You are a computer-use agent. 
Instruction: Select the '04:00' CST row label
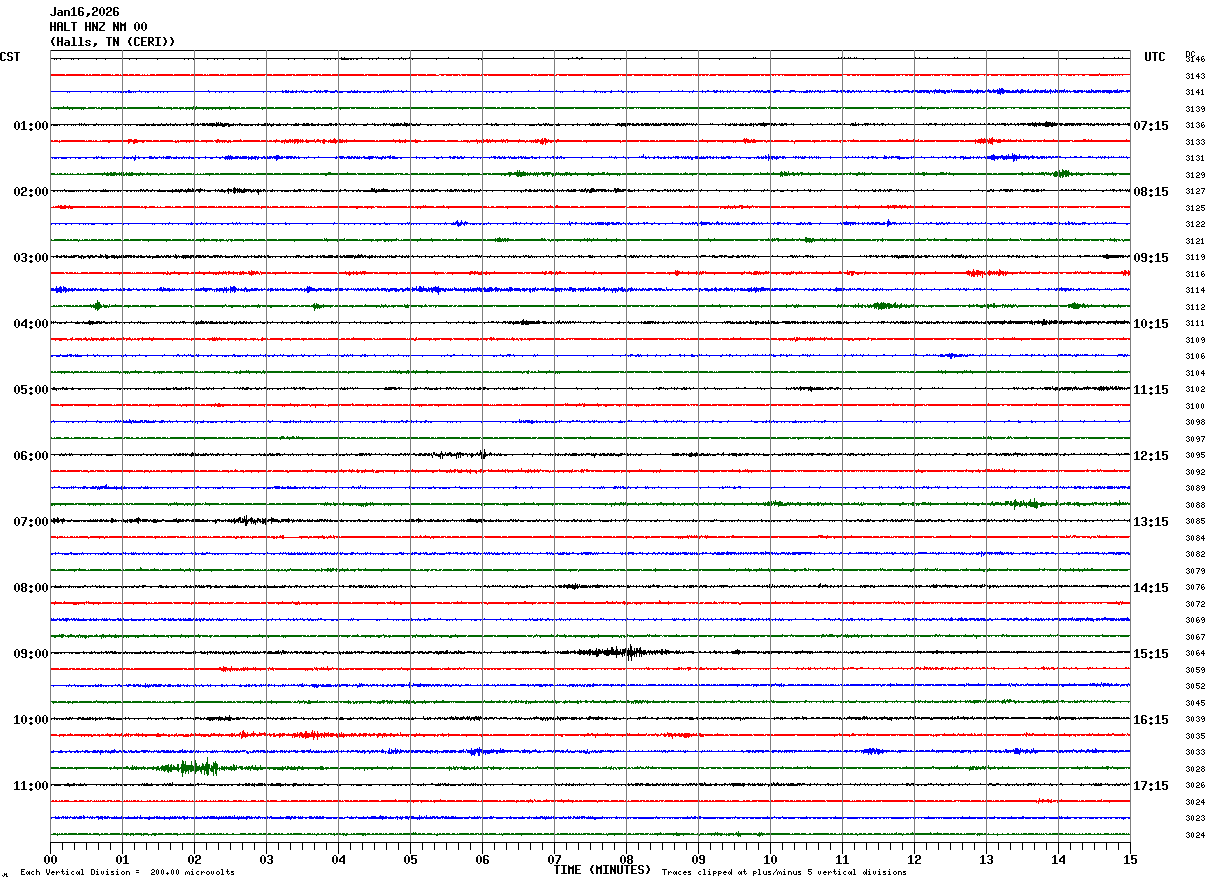tap(31, 324)
